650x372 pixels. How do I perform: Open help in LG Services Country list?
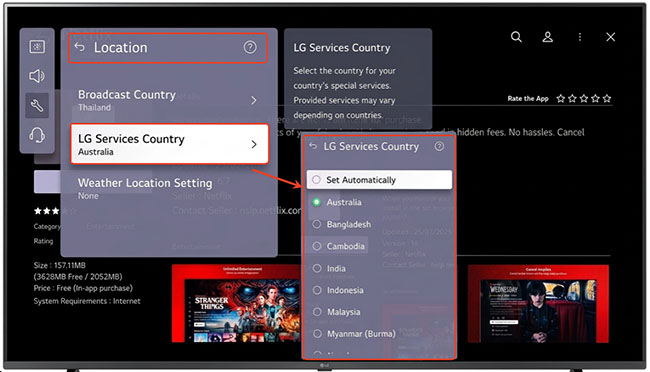439,146
